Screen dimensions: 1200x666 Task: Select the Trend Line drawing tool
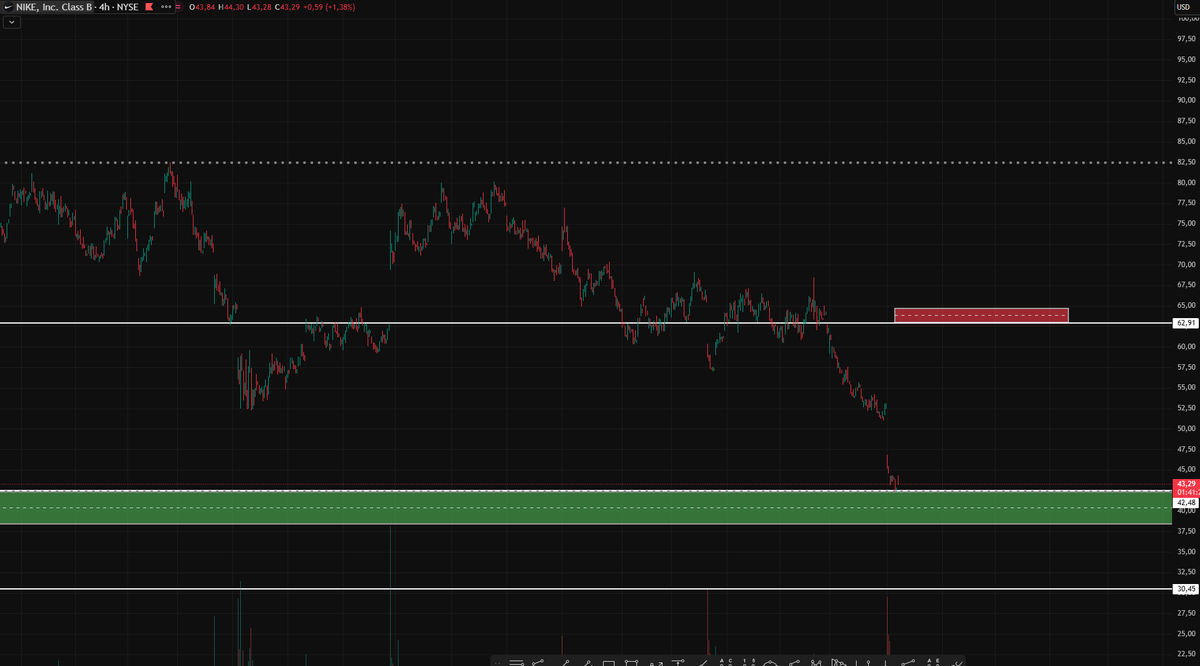point(538,661)
